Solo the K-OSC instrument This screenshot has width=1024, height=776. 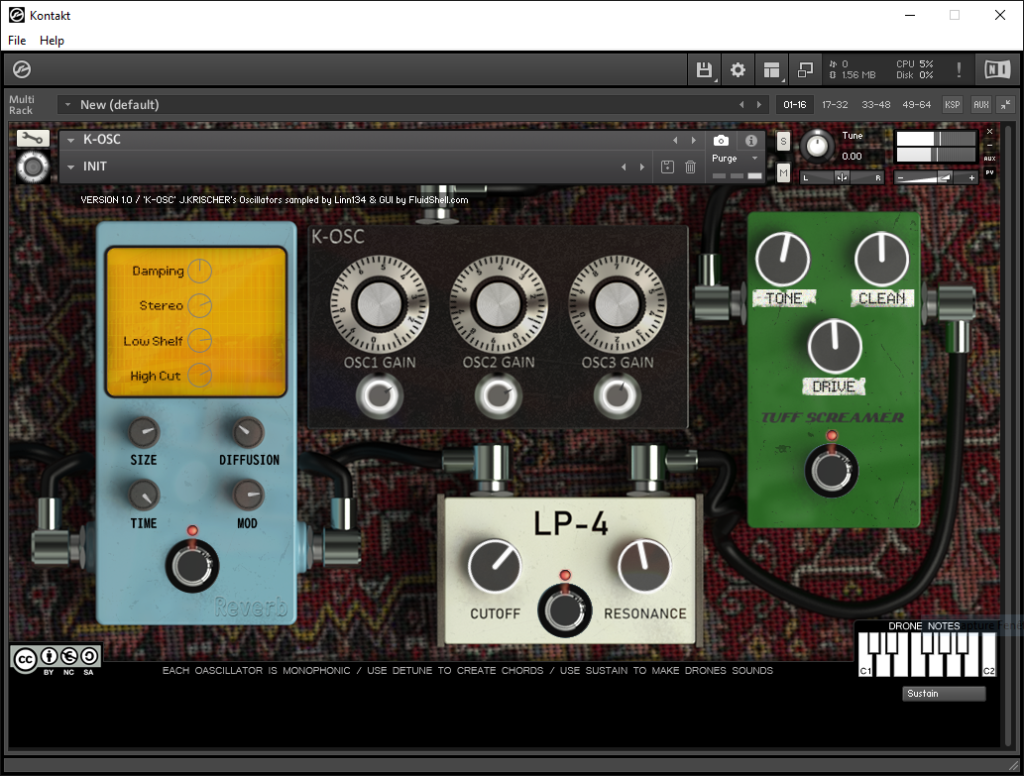point(784,141)
